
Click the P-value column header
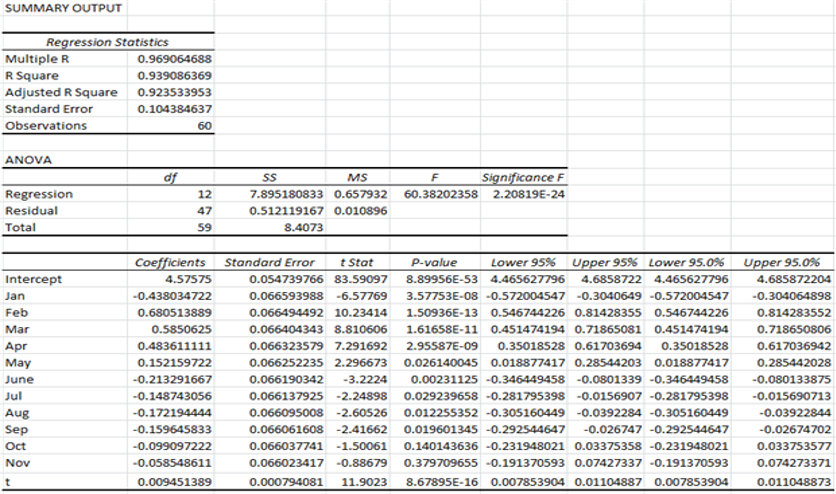(x=434, y=263)
